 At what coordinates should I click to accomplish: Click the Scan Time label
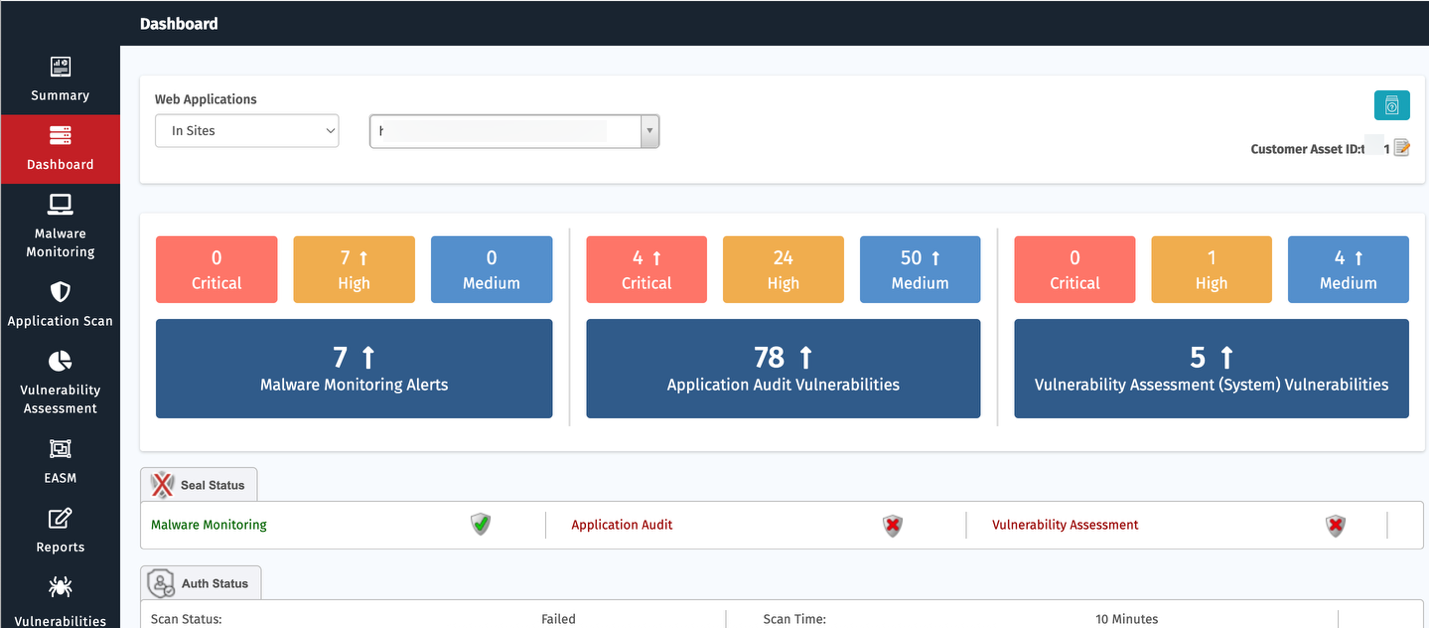795,619
